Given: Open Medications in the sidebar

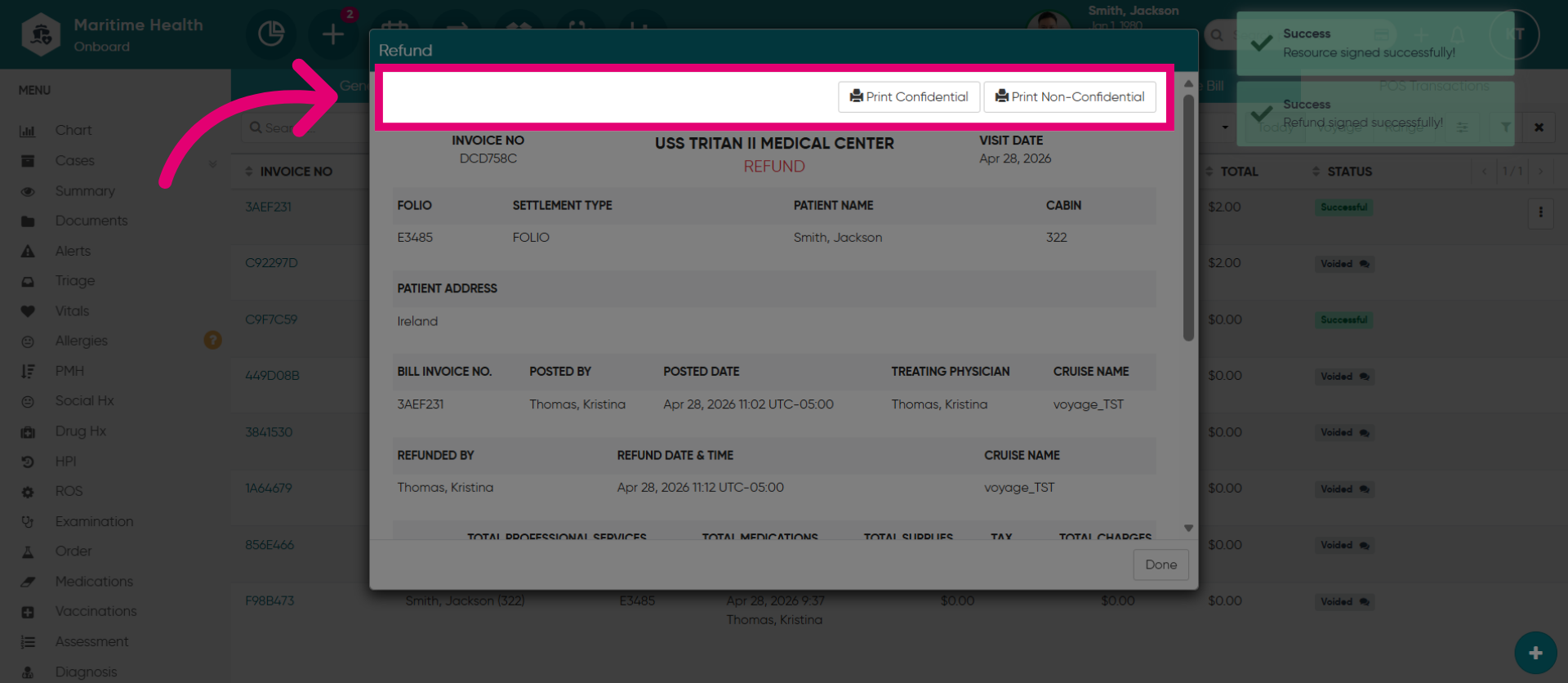Looking at the screenshot, I should tap(94, 582).
